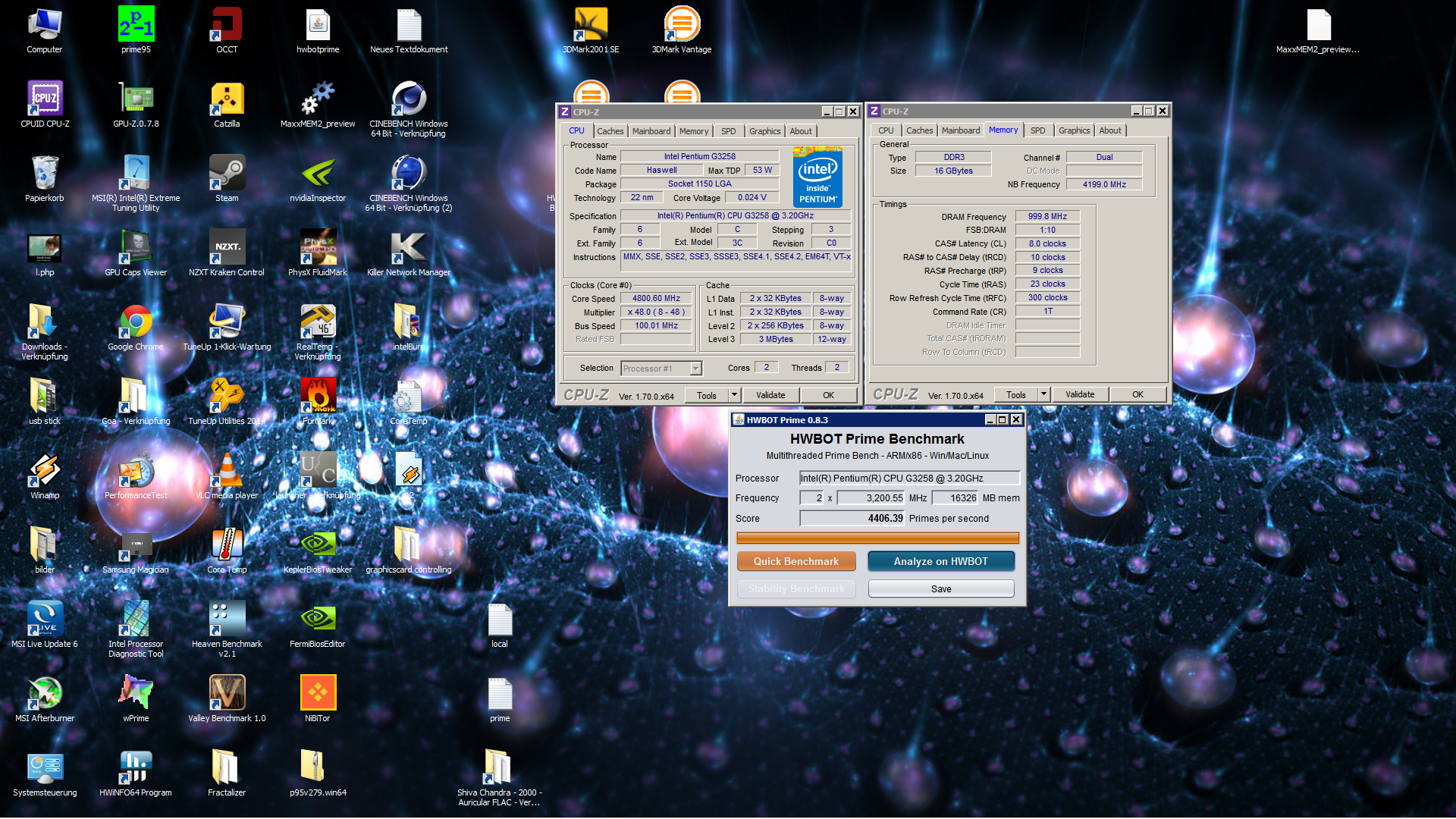
Task: Open wPrime desktop icon
Action: (136, 699)
